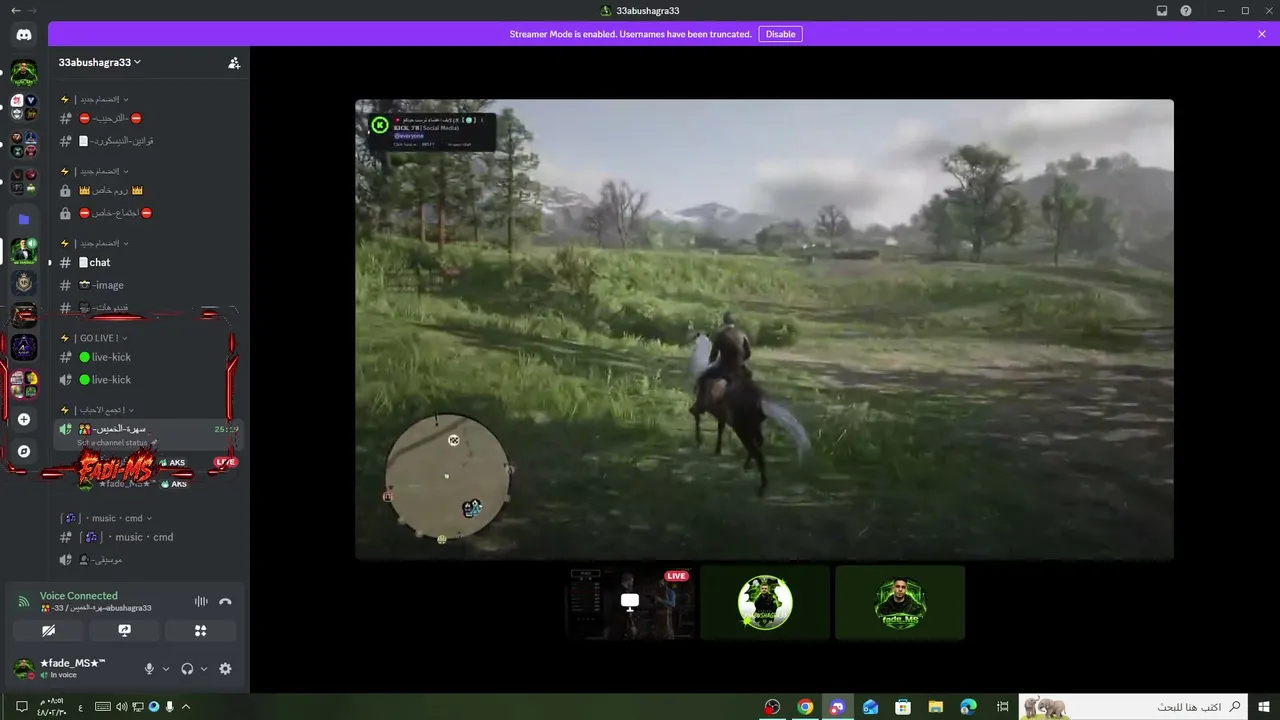Disconnect from voice with the hang-up icon
The image size is (1280, 720).
225,601
